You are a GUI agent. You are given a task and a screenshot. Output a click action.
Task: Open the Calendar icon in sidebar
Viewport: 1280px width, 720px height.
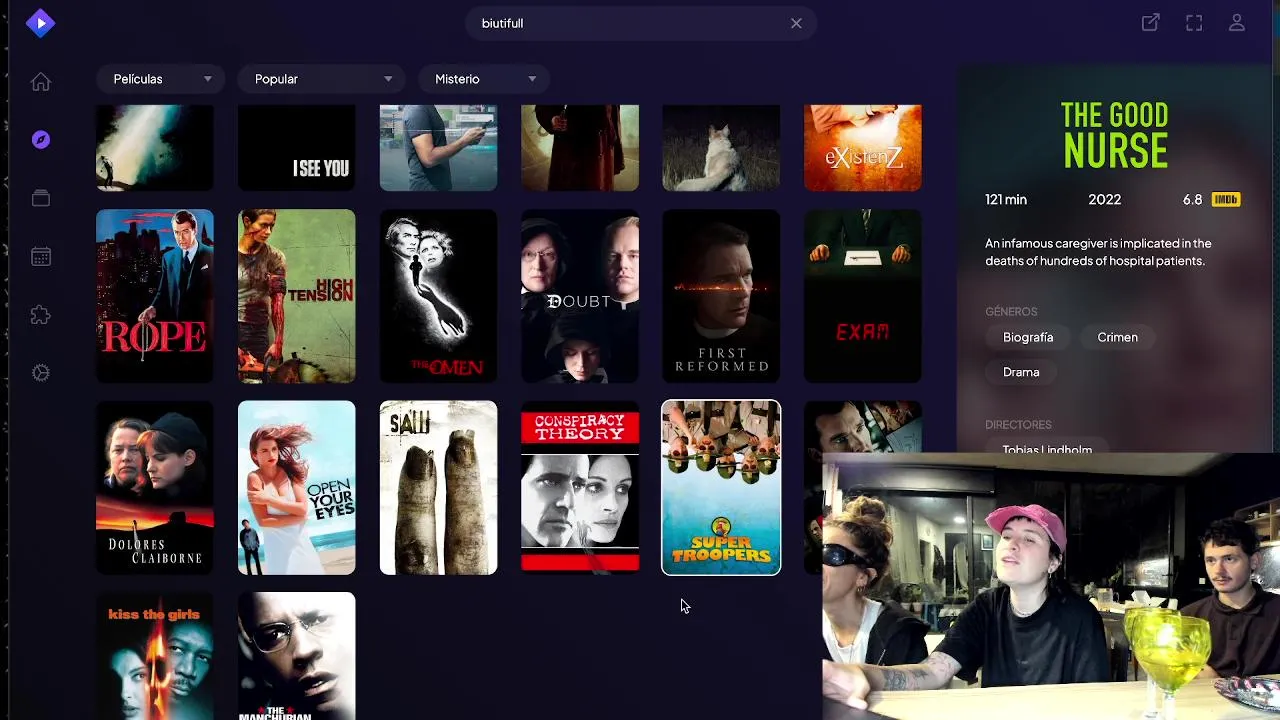tap(41, 256)
